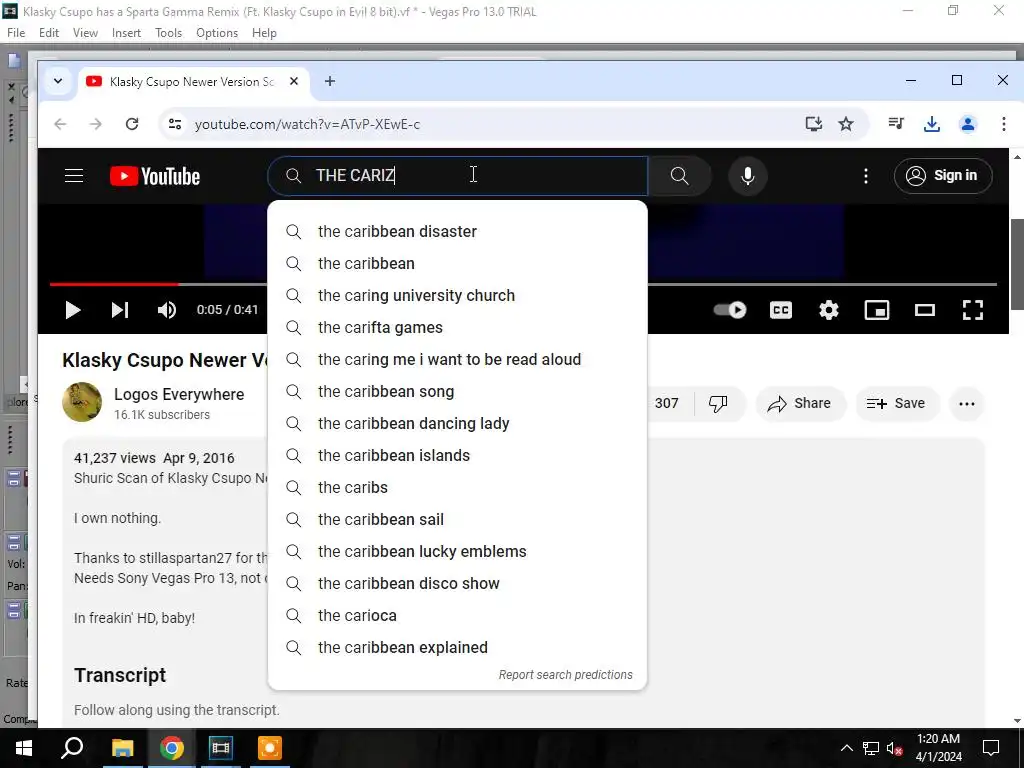
Task: Open Vegas Pro Options menu
Action: click(x=217, y=33)
